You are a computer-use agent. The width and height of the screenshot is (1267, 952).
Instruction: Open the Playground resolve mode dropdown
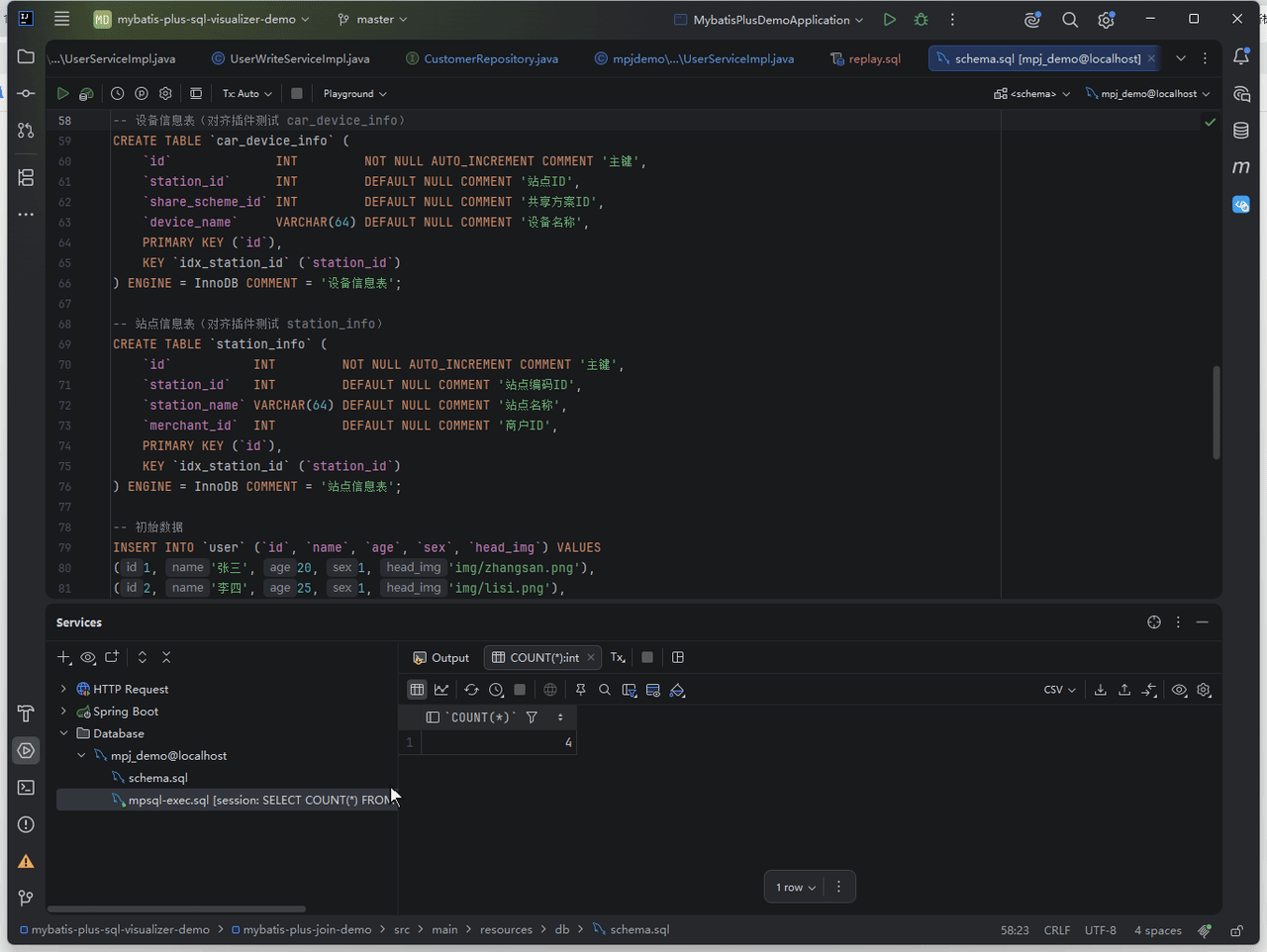click(354, 93)
